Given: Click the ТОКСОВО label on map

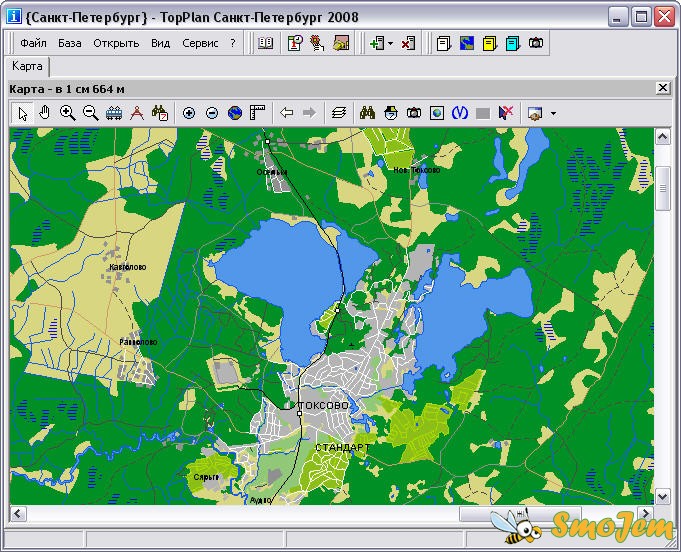Looking at the screenshot, I should (324, 405).
